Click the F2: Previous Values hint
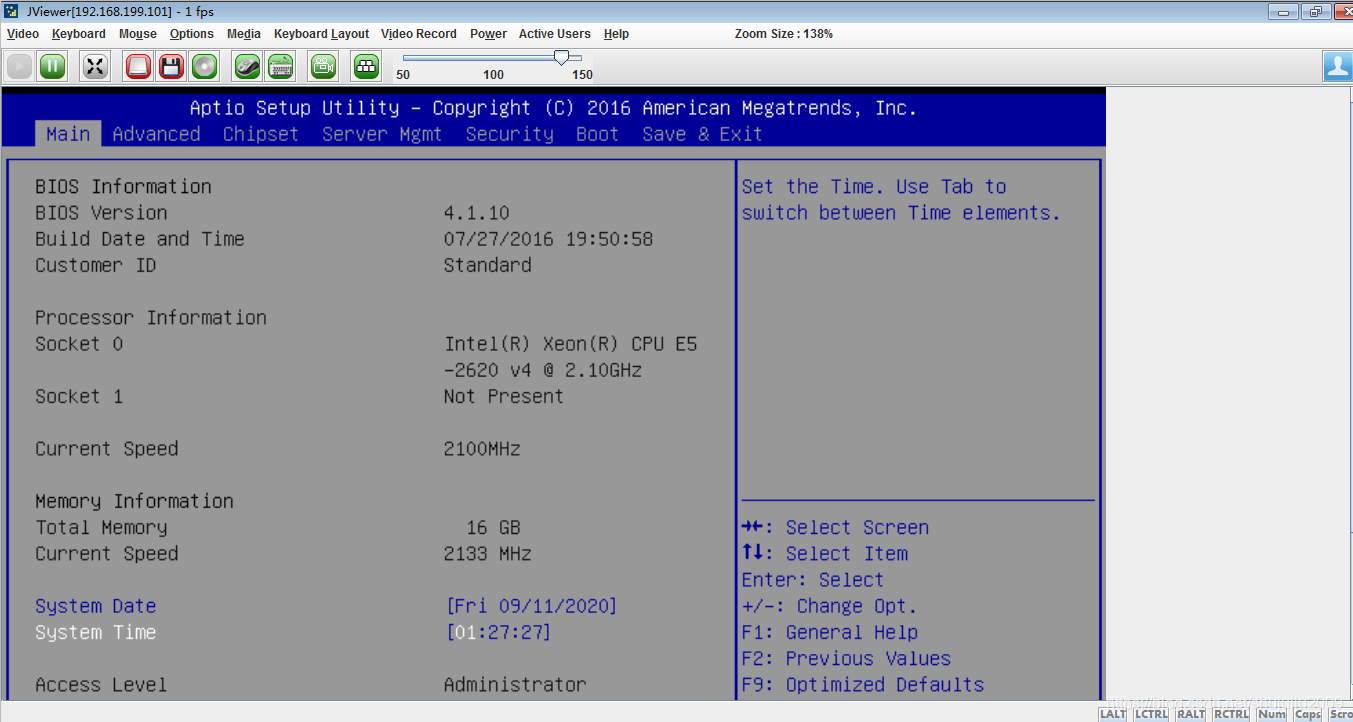 pyautogui.click(x=846, y=658)
